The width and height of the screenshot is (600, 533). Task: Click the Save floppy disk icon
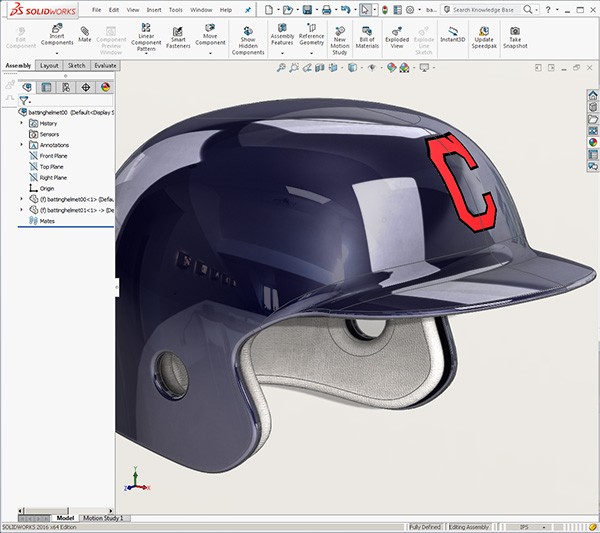click(307, 10)
